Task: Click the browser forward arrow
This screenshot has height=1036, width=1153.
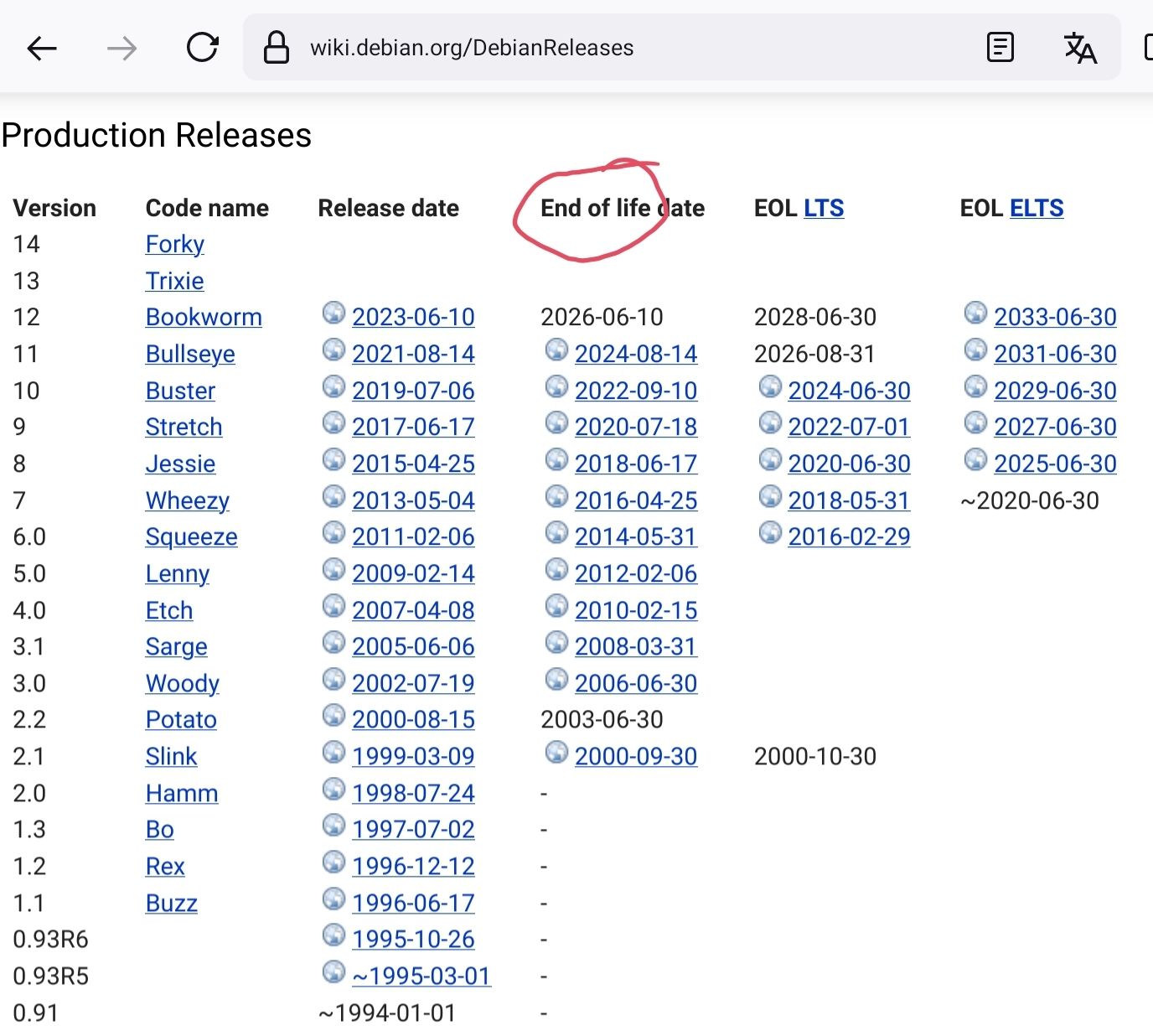Action: pyautogui.click(x=122, y=49)
